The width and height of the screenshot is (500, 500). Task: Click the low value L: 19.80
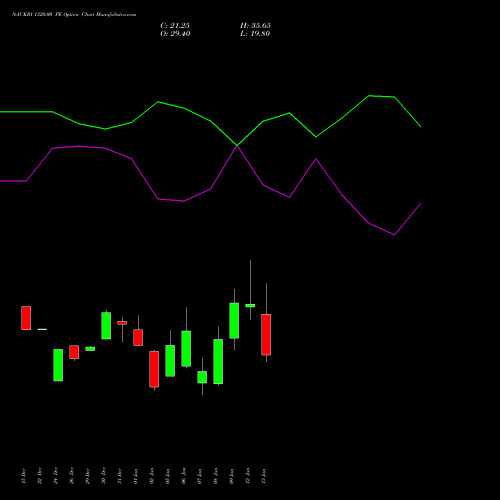click(x=255, y=34)
